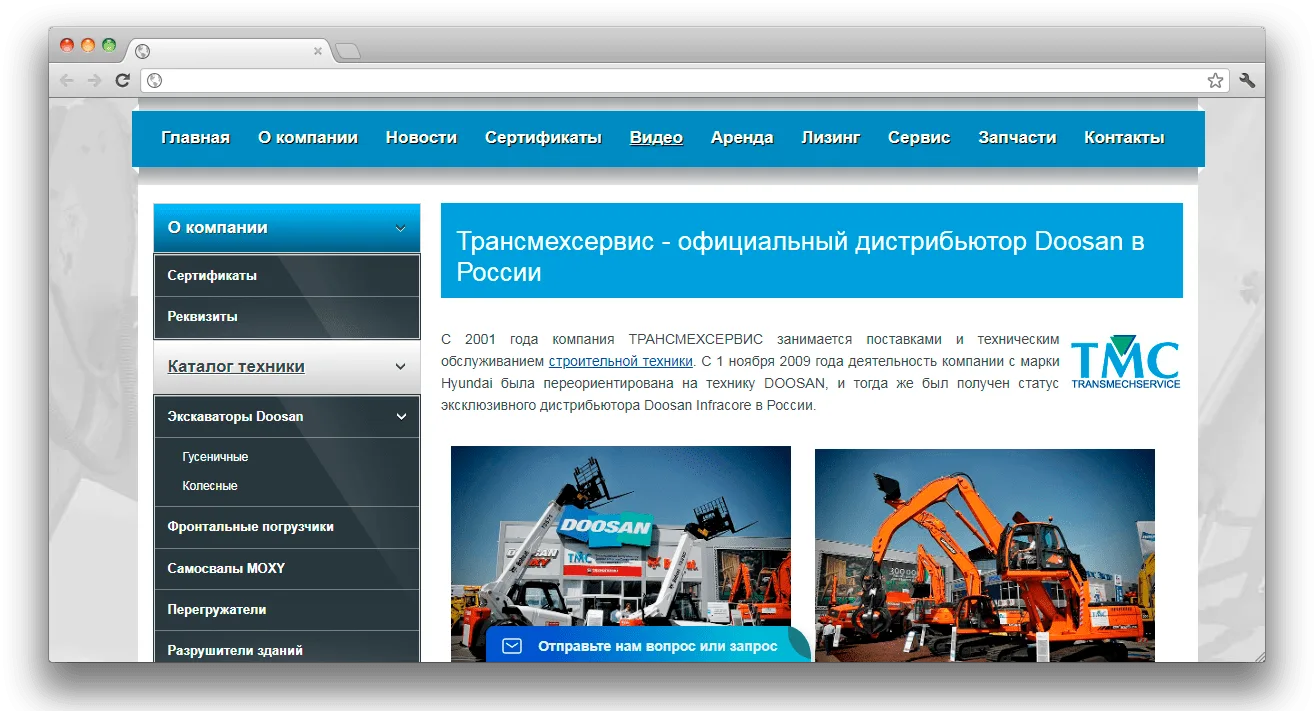The height and width of the screenshot is (711, 1314).
Task: Click the browser back arrow
Action: [x=67, y=80]
